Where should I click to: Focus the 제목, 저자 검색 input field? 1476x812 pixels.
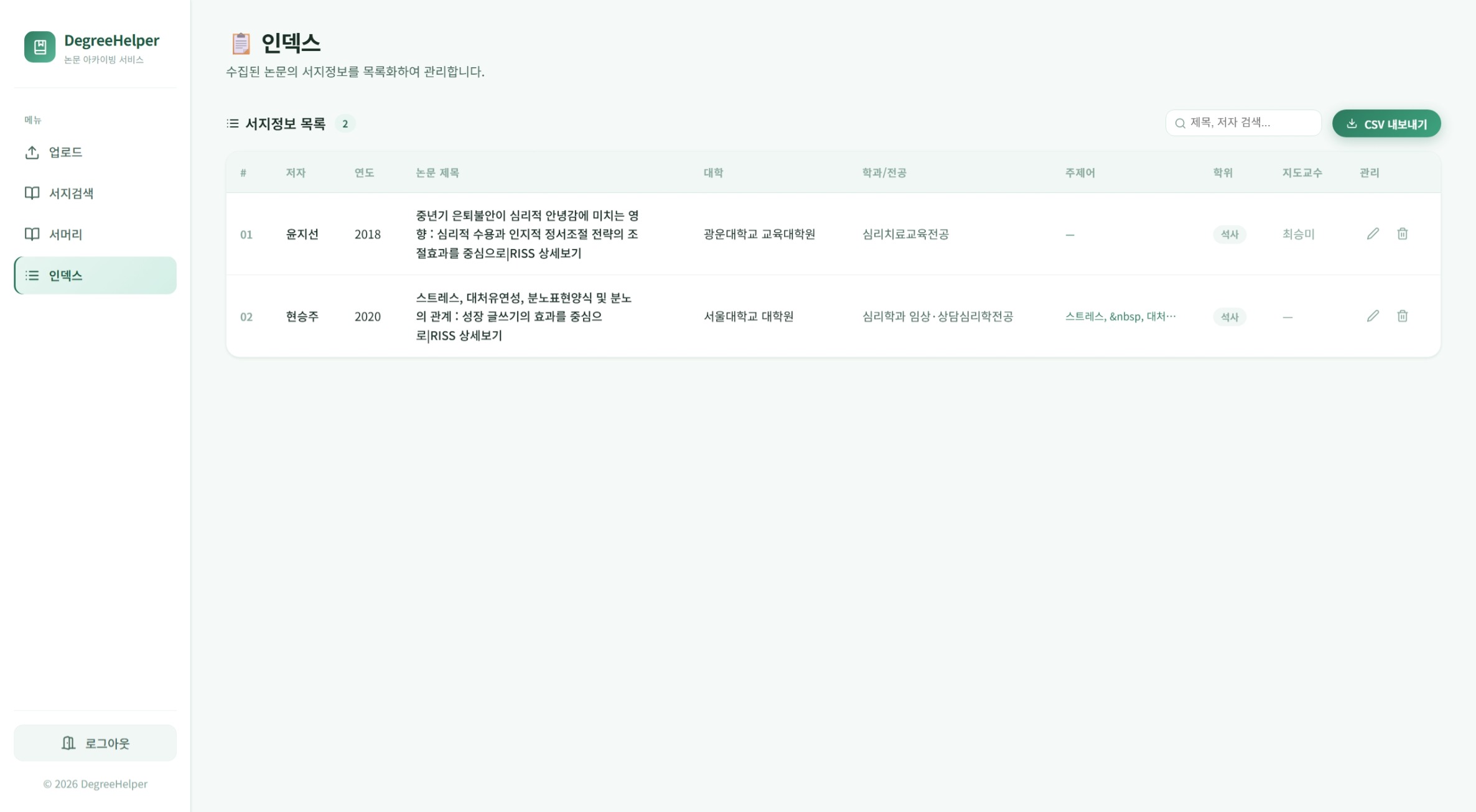1251,123
